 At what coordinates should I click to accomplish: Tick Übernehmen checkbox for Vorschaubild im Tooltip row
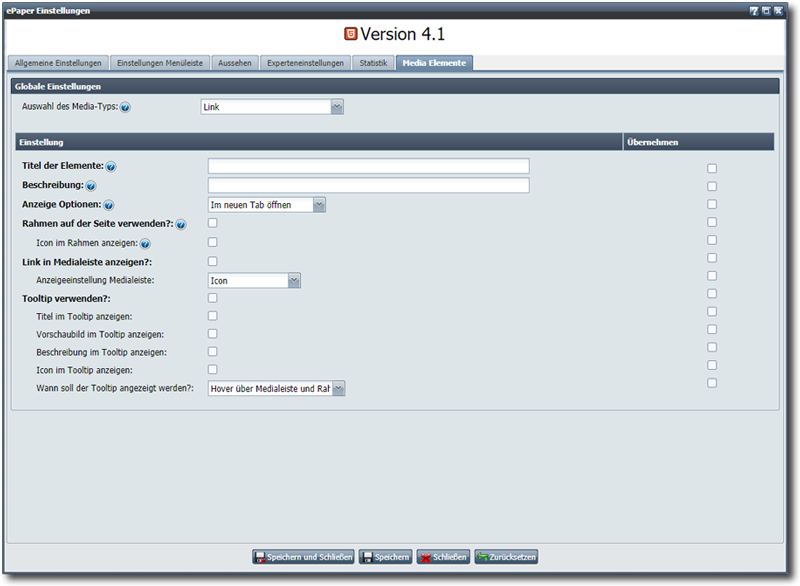coord(712,329)
